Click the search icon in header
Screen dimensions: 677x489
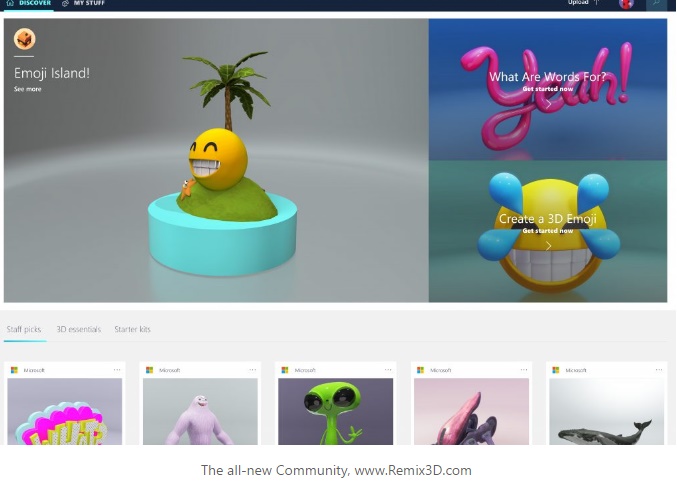[x=656, y=4]
